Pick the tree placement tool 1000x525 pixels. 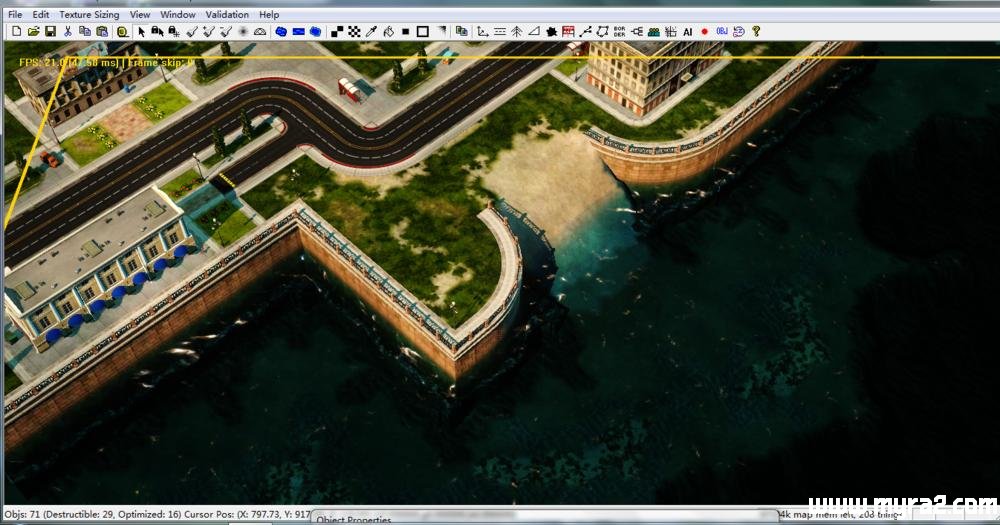pyautogui.click(x=516, y=31)
